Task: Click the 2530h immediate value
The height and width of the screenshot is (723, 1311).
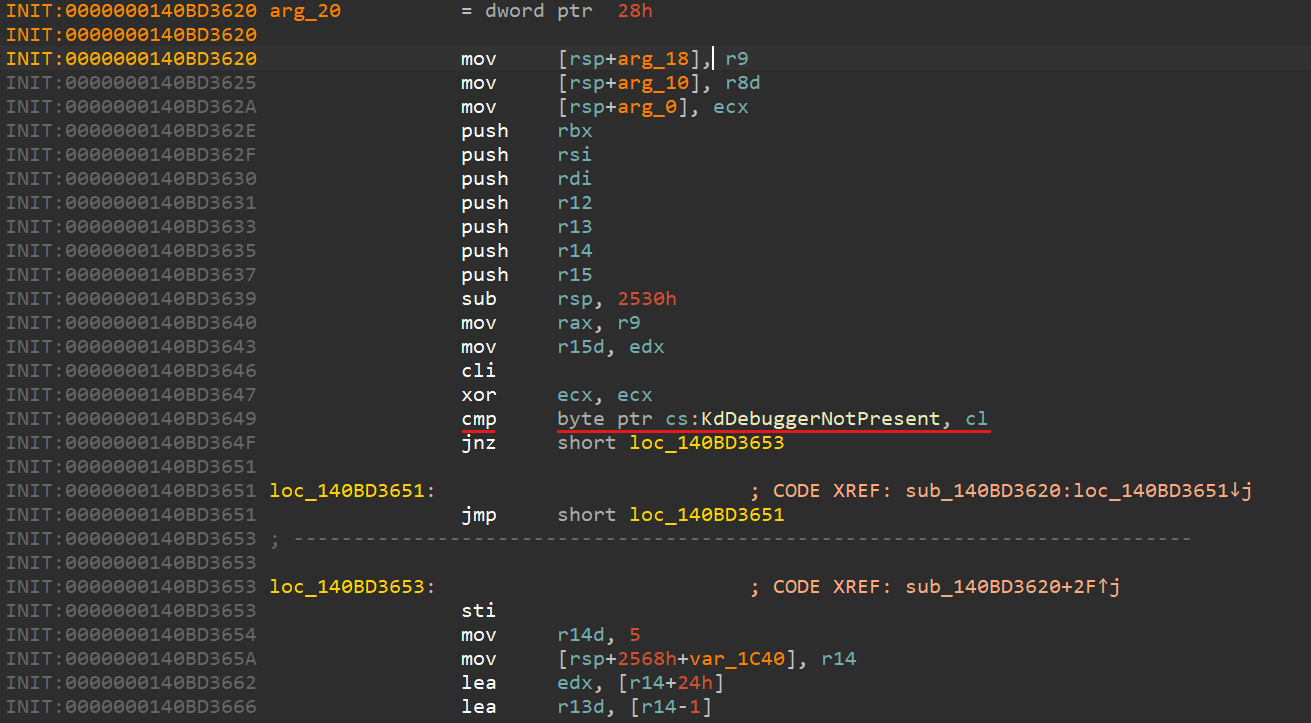Action: [638, 299]
